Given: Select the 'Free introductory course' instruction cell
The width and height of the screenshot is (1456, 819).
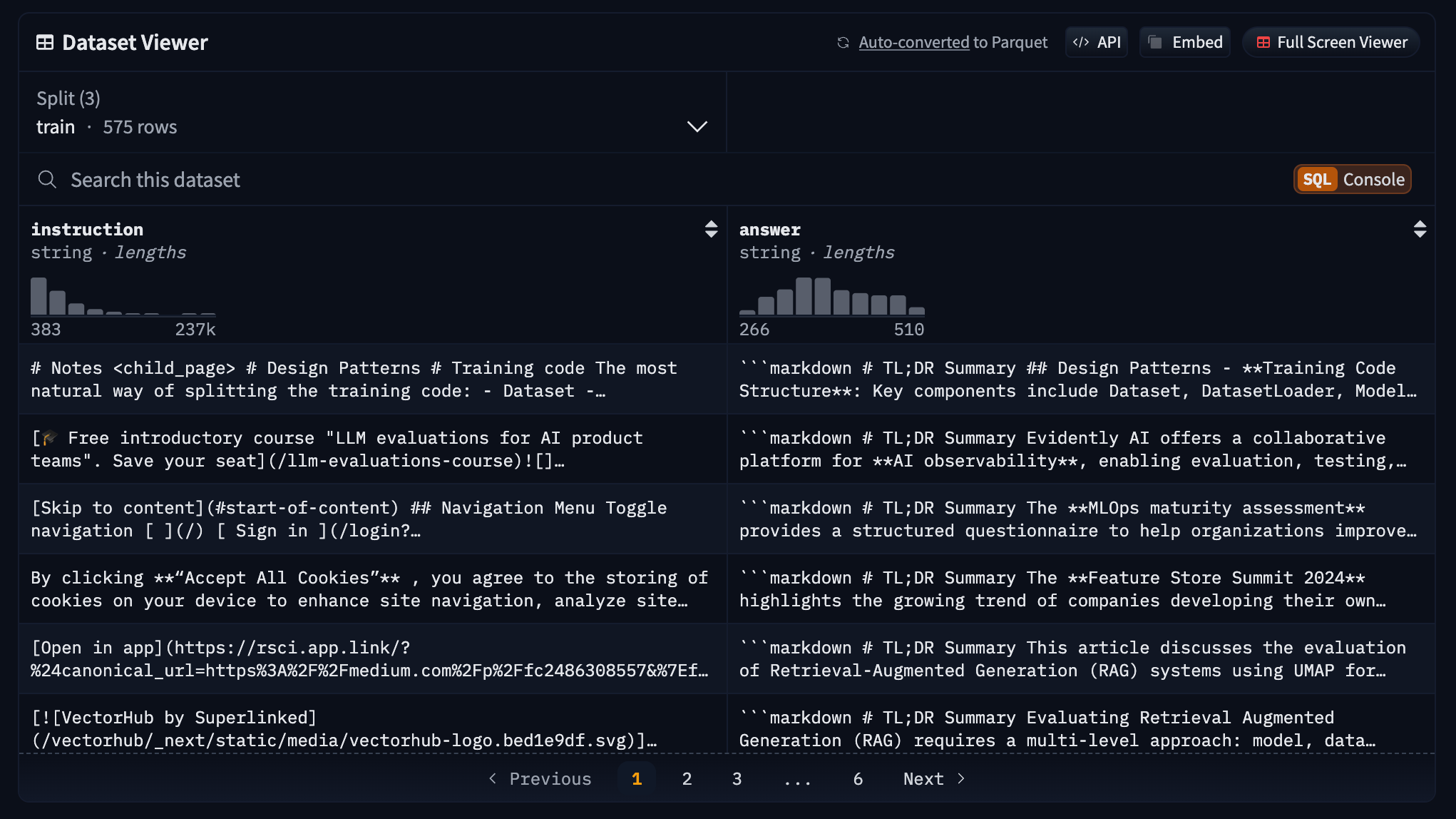Looking at the screenshot, I should point(373,449).
